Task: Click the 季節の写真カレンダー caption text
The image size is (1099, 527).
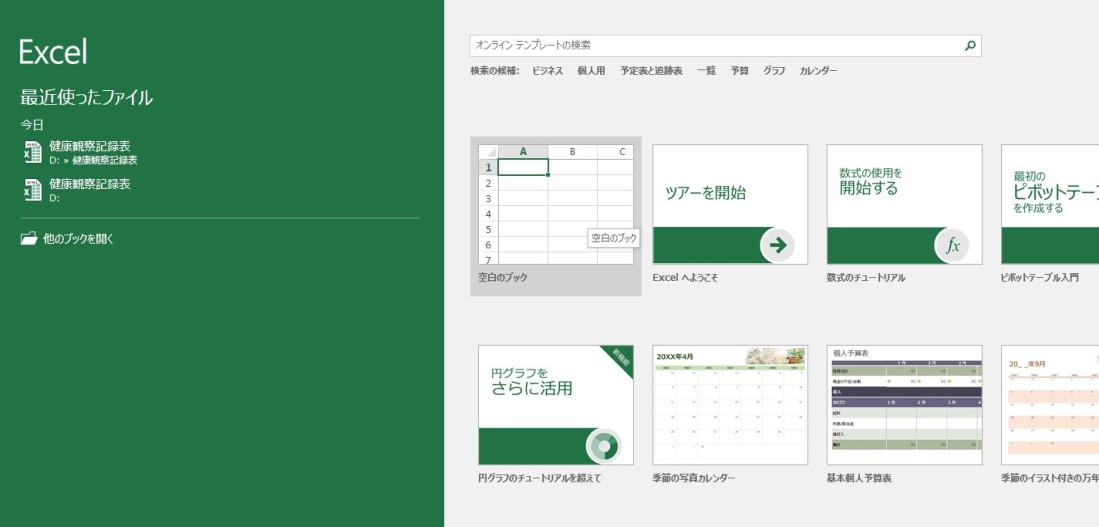Action: pyautogui.click(x=694, y=478)
